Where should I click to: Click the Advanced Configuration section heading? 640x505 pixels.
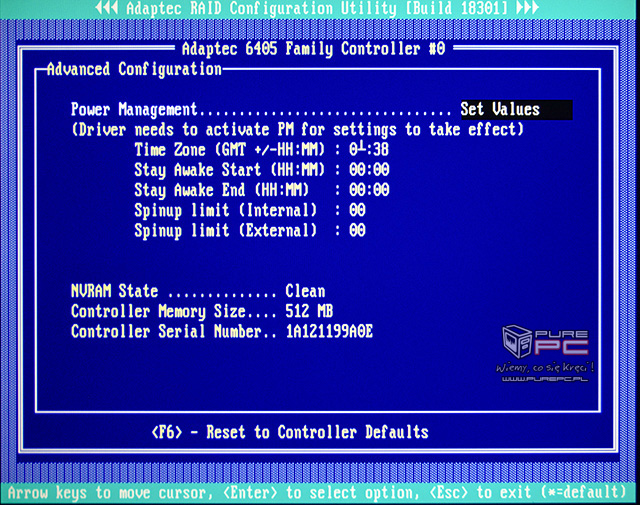tap(134, 69)
